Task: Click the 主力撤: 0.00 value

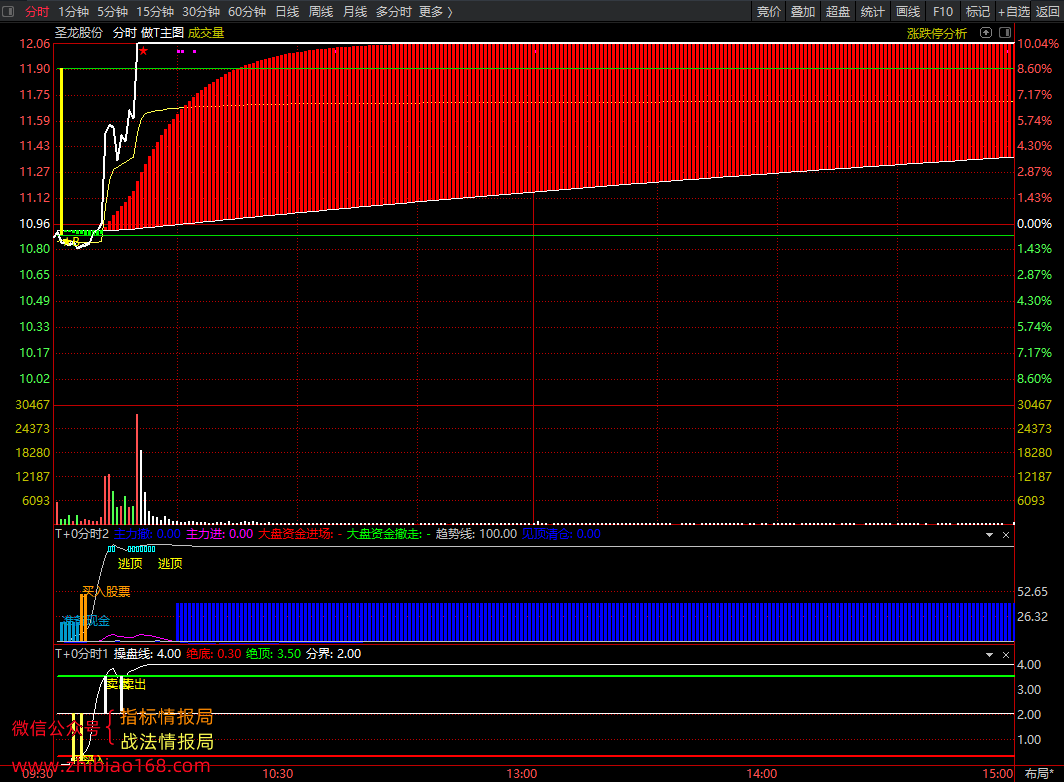Action: coord(147,534)
